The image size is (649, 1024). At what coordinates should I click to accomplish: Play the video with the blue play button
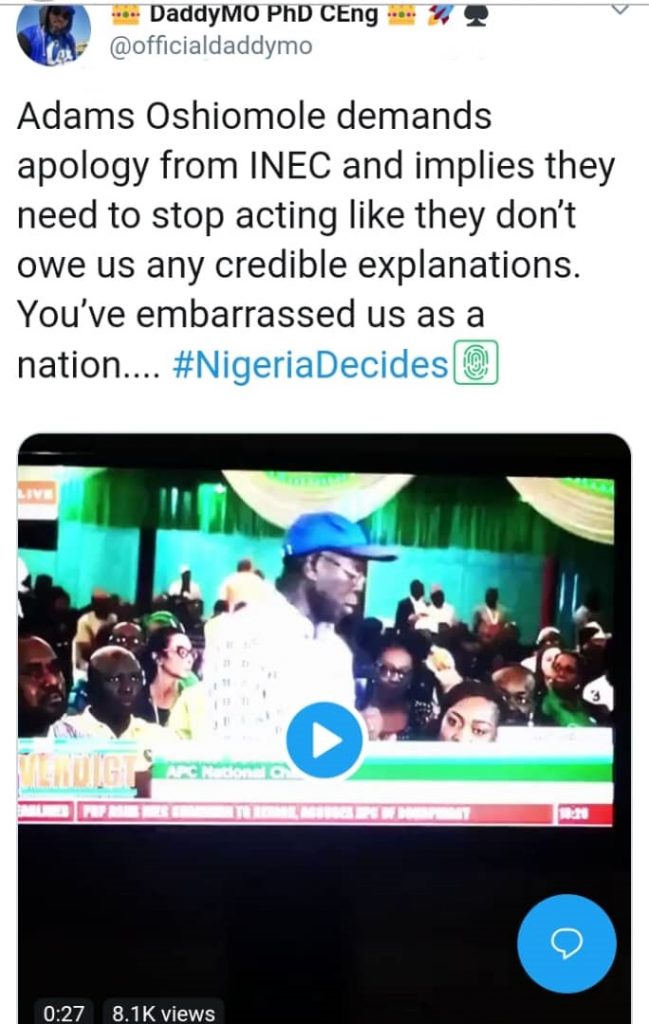324,741
